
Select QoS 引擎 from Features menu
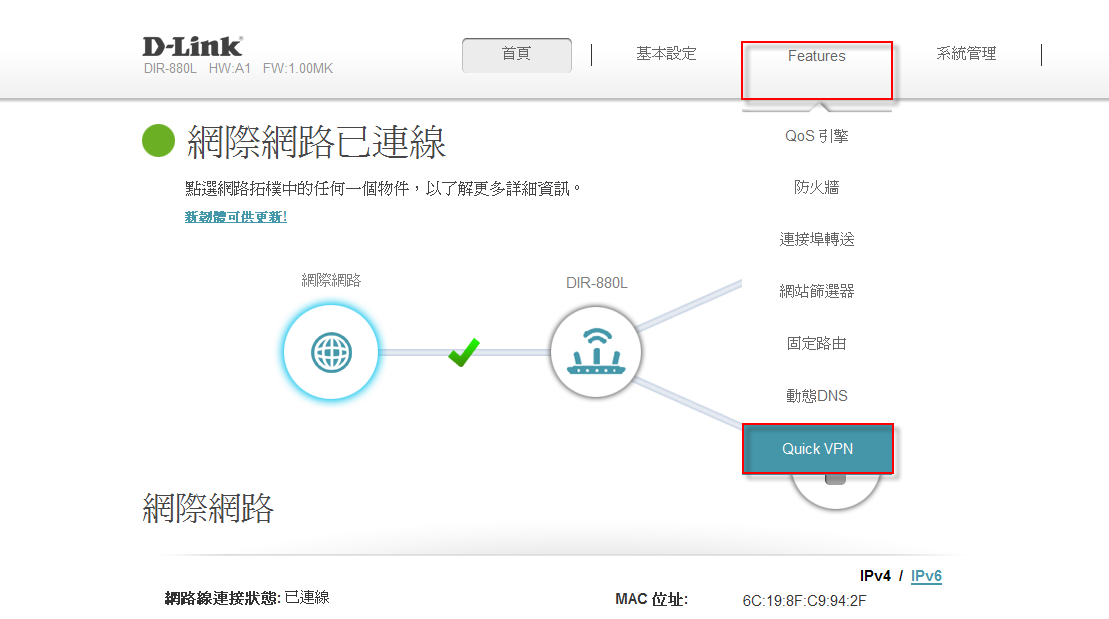coord(816,136)
